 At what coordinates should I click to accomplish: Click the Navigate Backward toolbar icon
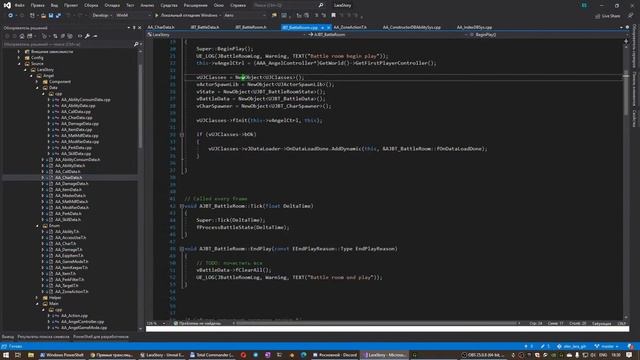[x=10, y=16]
